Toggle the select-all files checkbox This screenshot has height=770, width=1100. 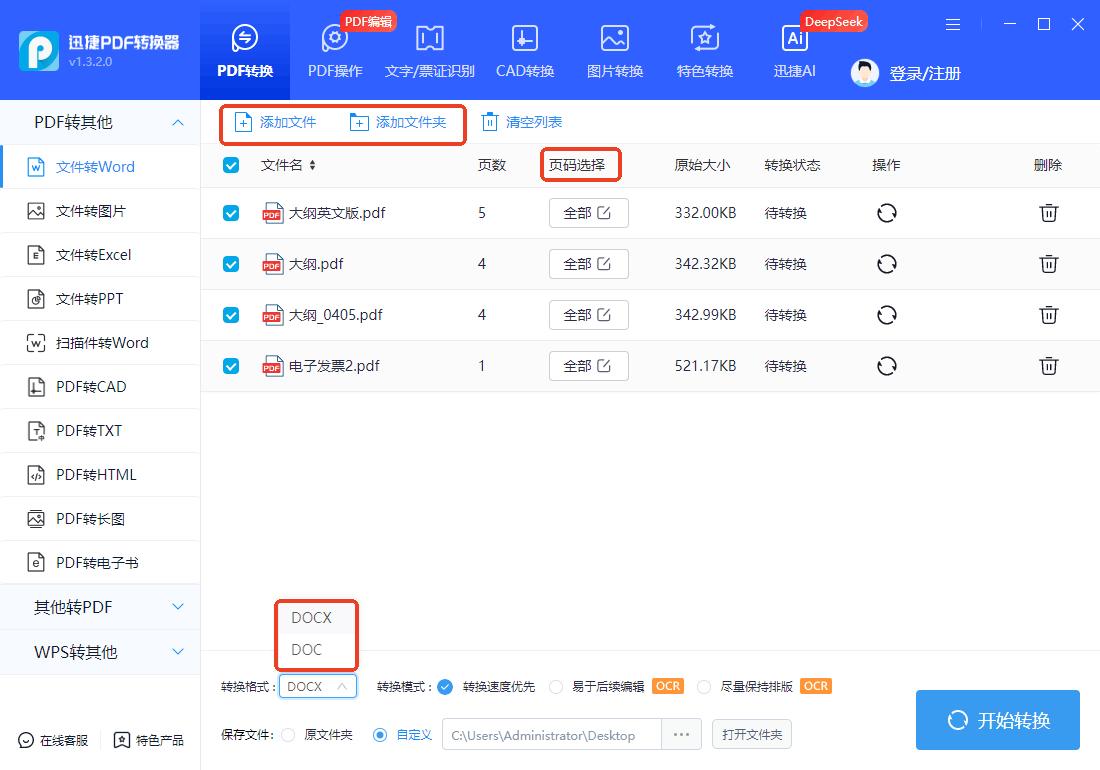point(231,165)
